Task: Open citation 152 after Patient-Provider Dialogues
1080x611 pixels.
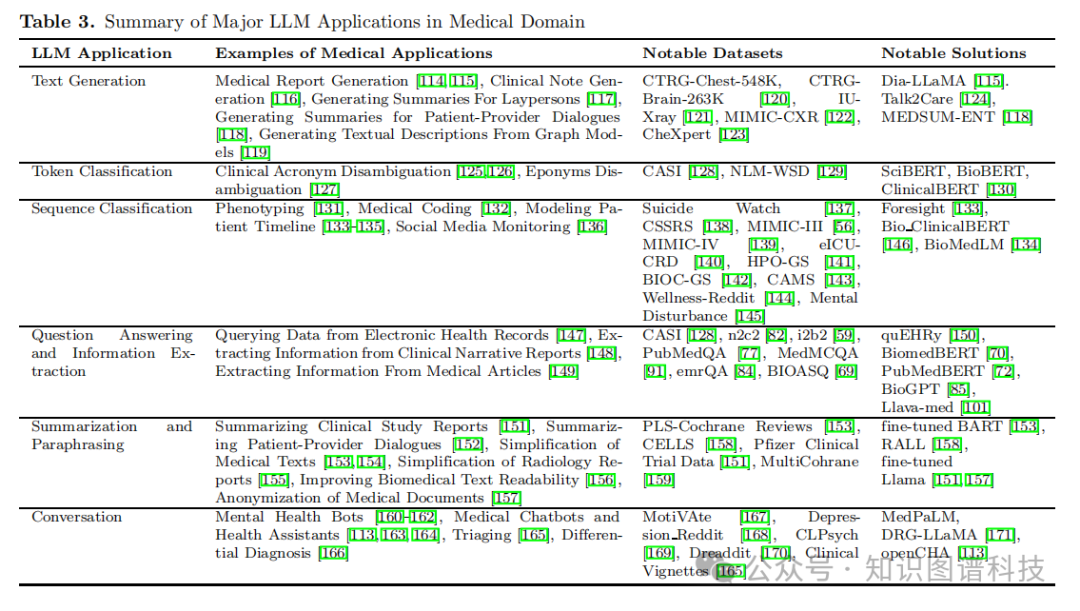Action: (468, 445)
